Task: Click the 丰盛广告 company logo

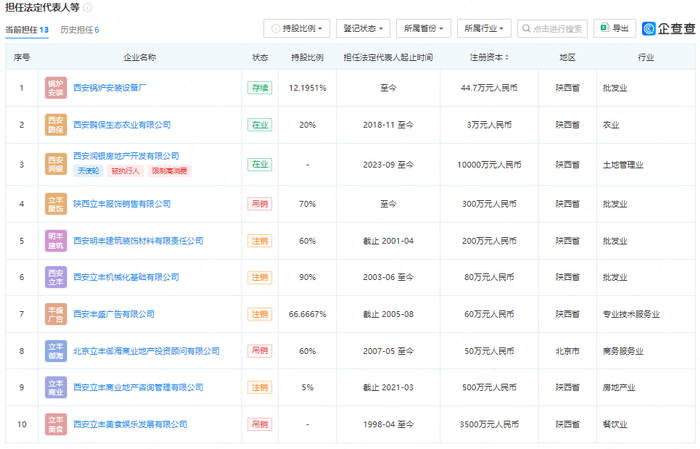Action: click(x=56, y=314)
